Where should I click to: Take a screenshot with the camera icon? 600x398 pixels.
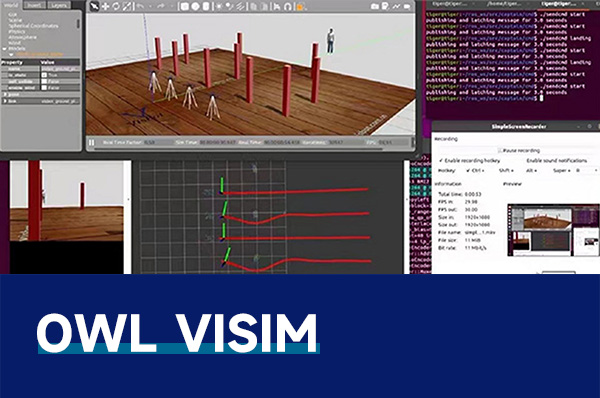375,6
